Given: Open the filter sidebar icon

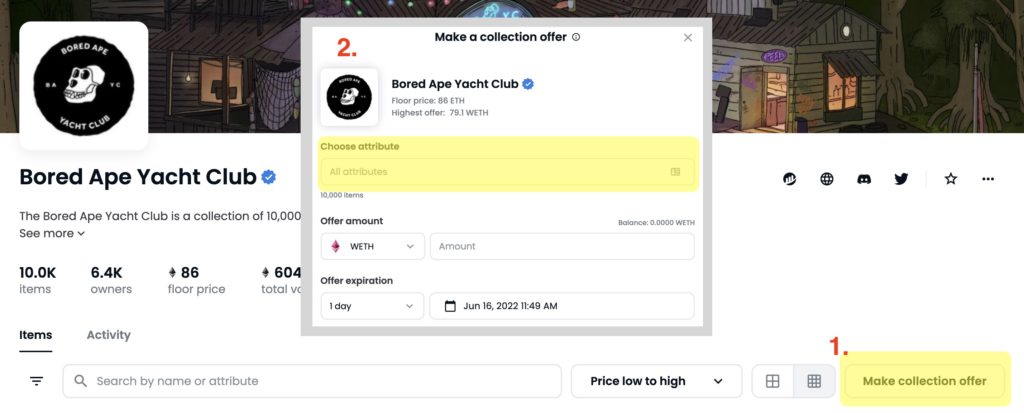Looking at the screenshot, I should [37, 381].
